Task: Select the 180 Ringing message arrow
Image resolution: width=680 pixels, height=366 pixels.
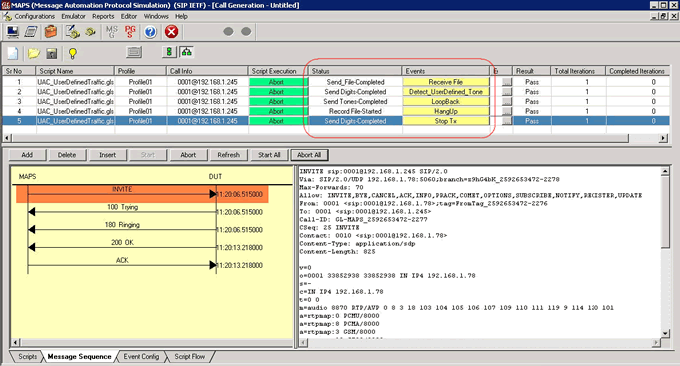Action: click(x=122, y=229)
